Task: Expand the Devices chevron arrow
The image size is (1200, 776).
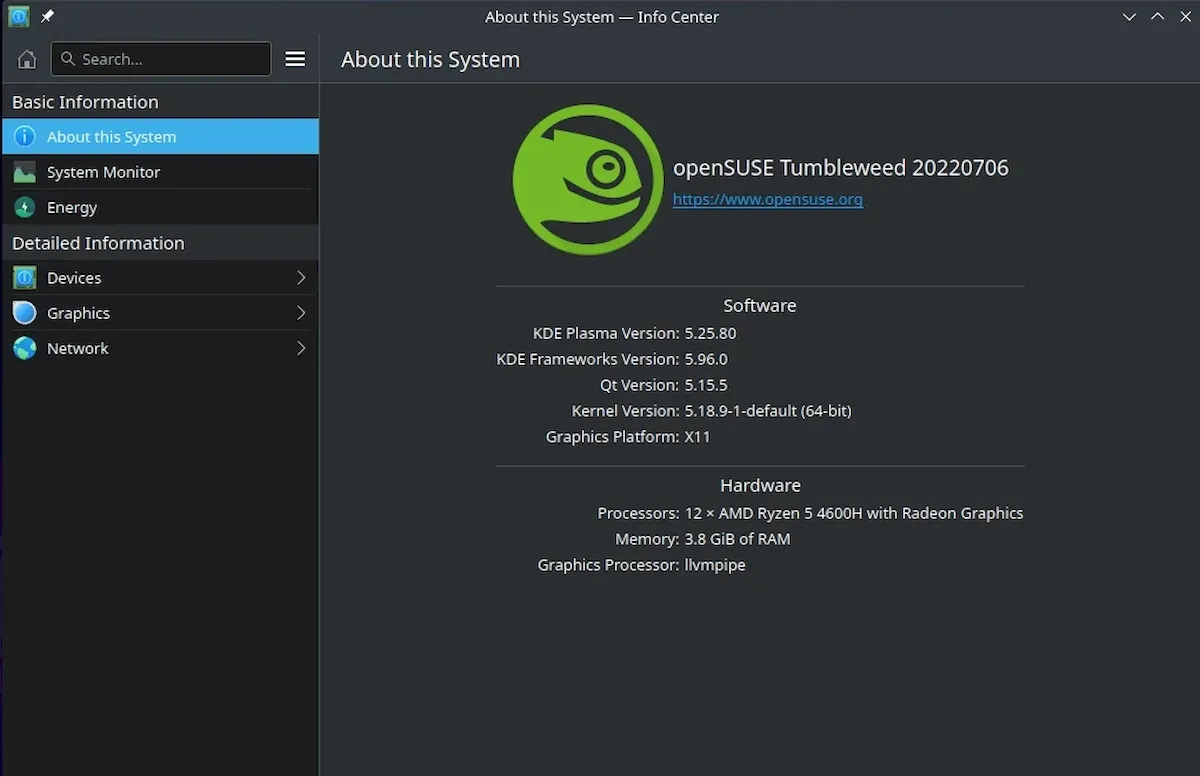Action: (301, 278)
